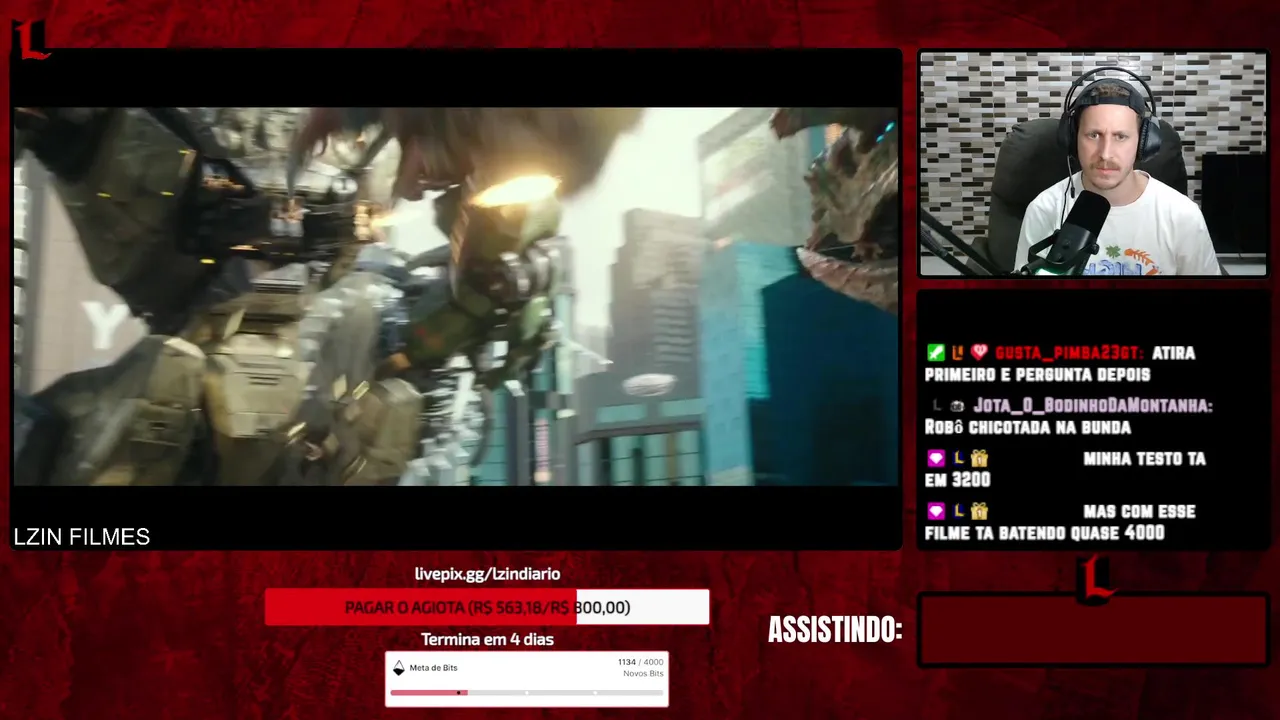The width and height of the screenshot is (1280, 720).
Task: Click purple diamond badge on MINHA TESTO row
Action: point(936,459)
